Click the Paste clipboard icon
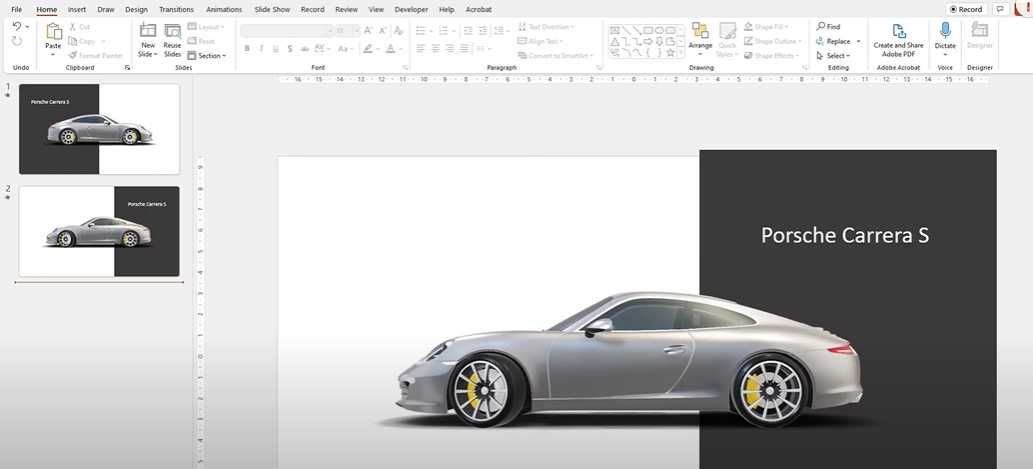1033x469 pixels. 53,31
